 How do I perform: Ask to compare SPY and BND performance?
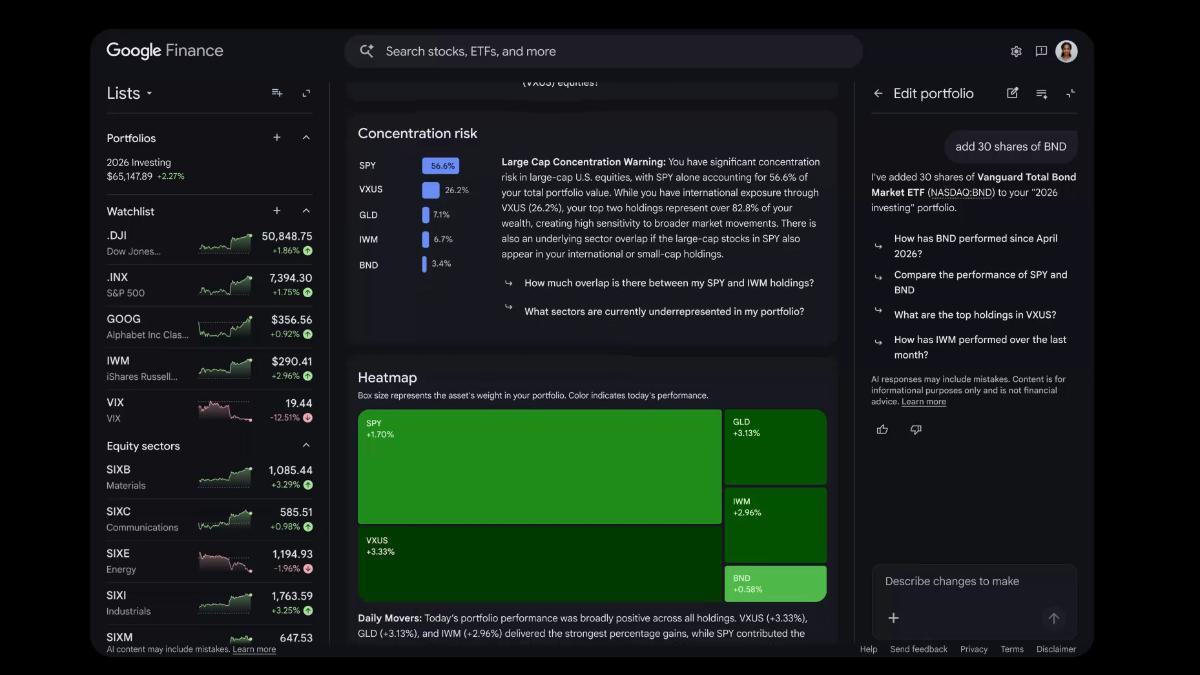tap(980, 282)
